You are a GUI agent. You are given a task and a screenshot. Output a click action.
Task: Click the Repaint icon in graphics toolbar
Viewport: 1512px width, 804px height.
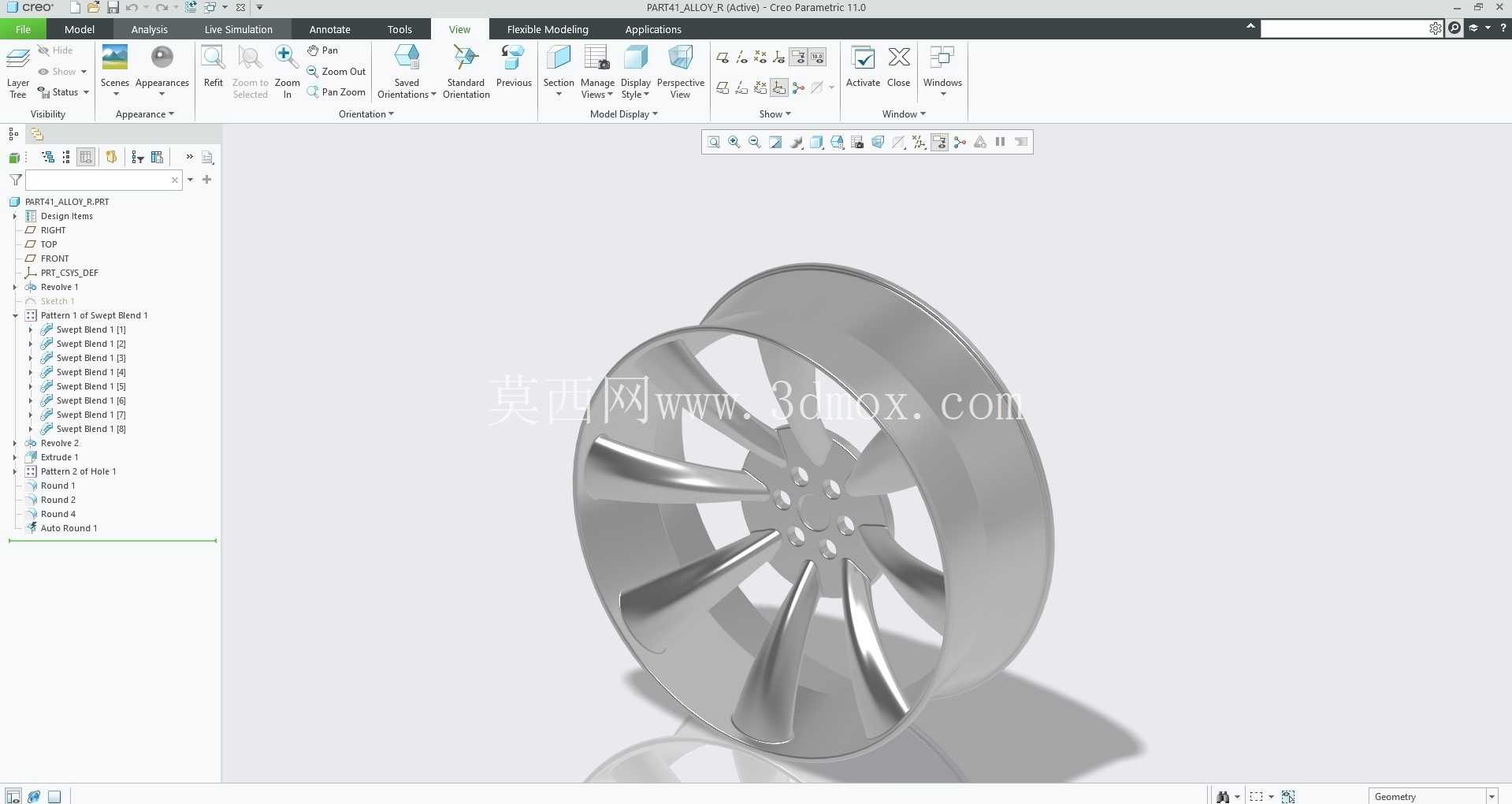point(775,142)
